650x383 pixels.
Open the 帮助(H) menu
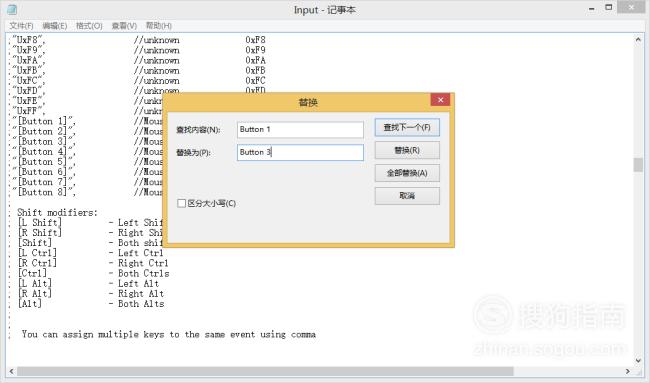coord(159,26)
